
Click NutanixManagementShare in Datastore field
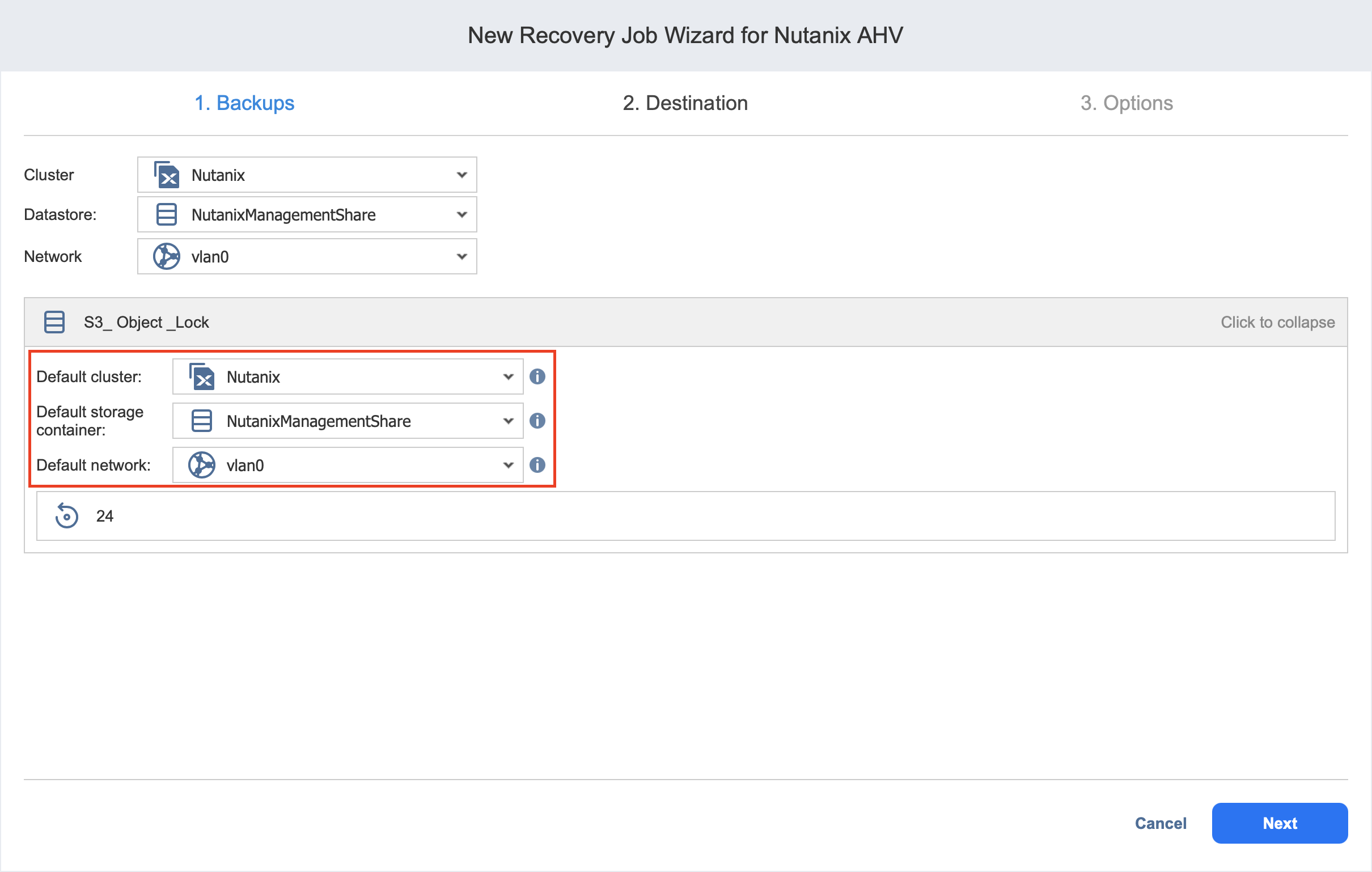coord(283,215)
